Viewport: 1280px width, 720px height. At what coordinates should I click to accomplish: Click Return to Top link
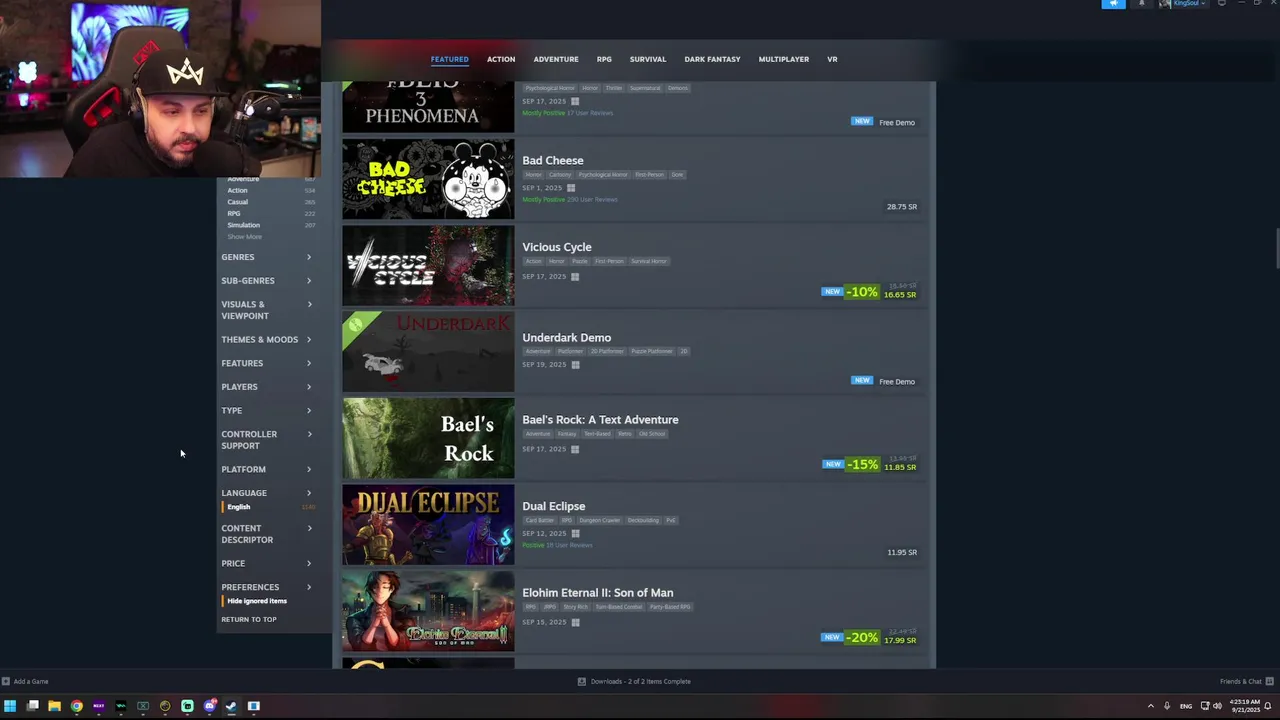tap(249, 620)
